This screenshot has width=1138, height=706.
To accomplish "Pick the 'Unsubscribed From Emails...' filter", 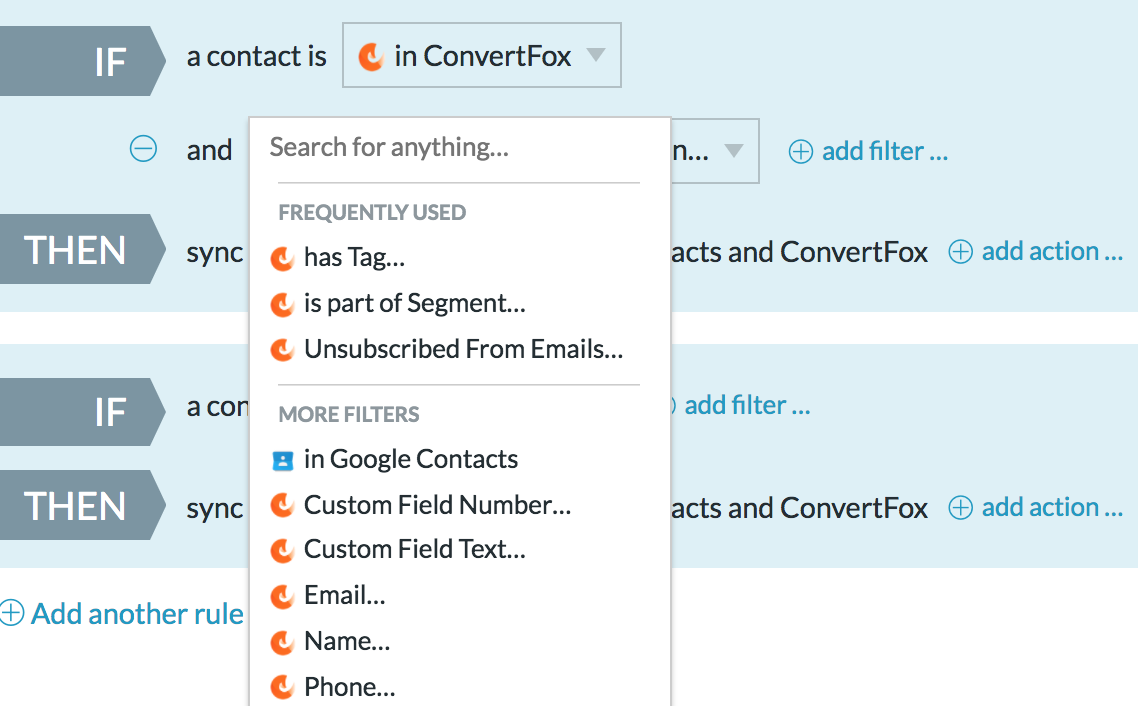I will 464,349.
